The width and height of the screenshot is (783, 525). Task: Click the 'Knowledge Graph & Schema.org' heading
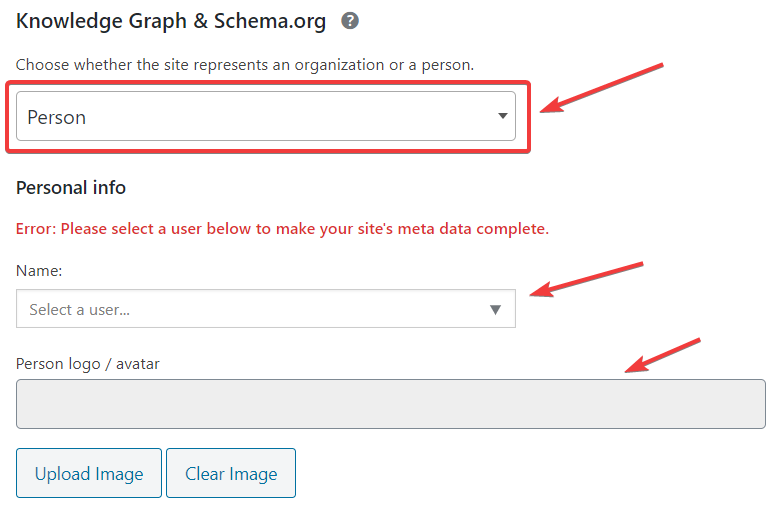coord(172,20)
